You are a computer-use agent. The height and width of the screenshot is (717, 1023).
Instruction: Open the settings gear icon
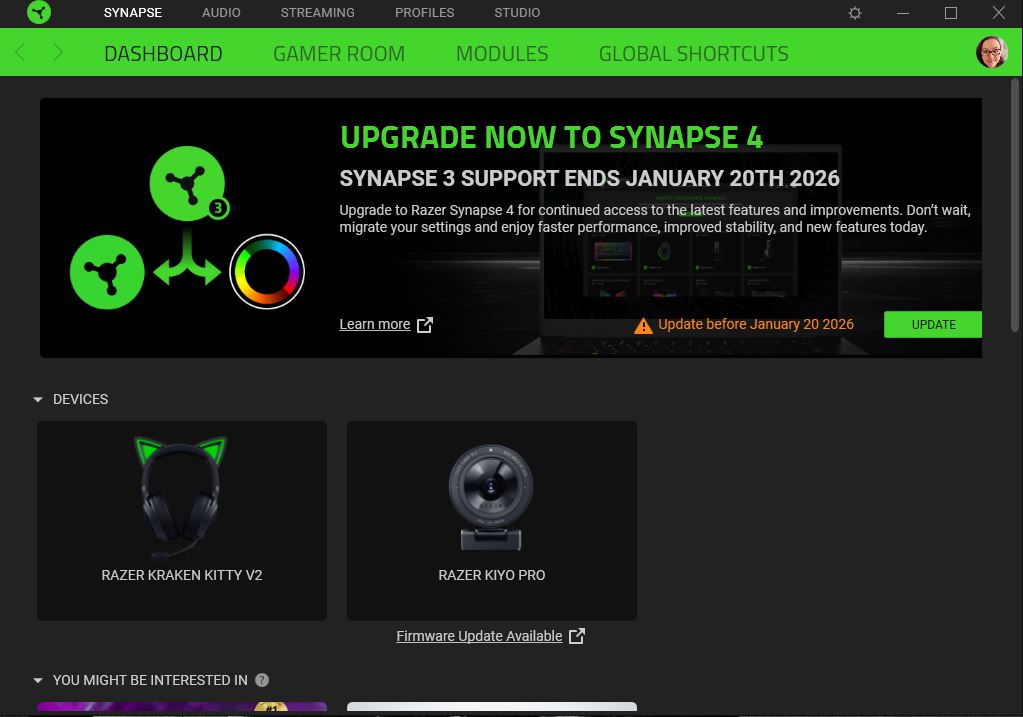855,13
